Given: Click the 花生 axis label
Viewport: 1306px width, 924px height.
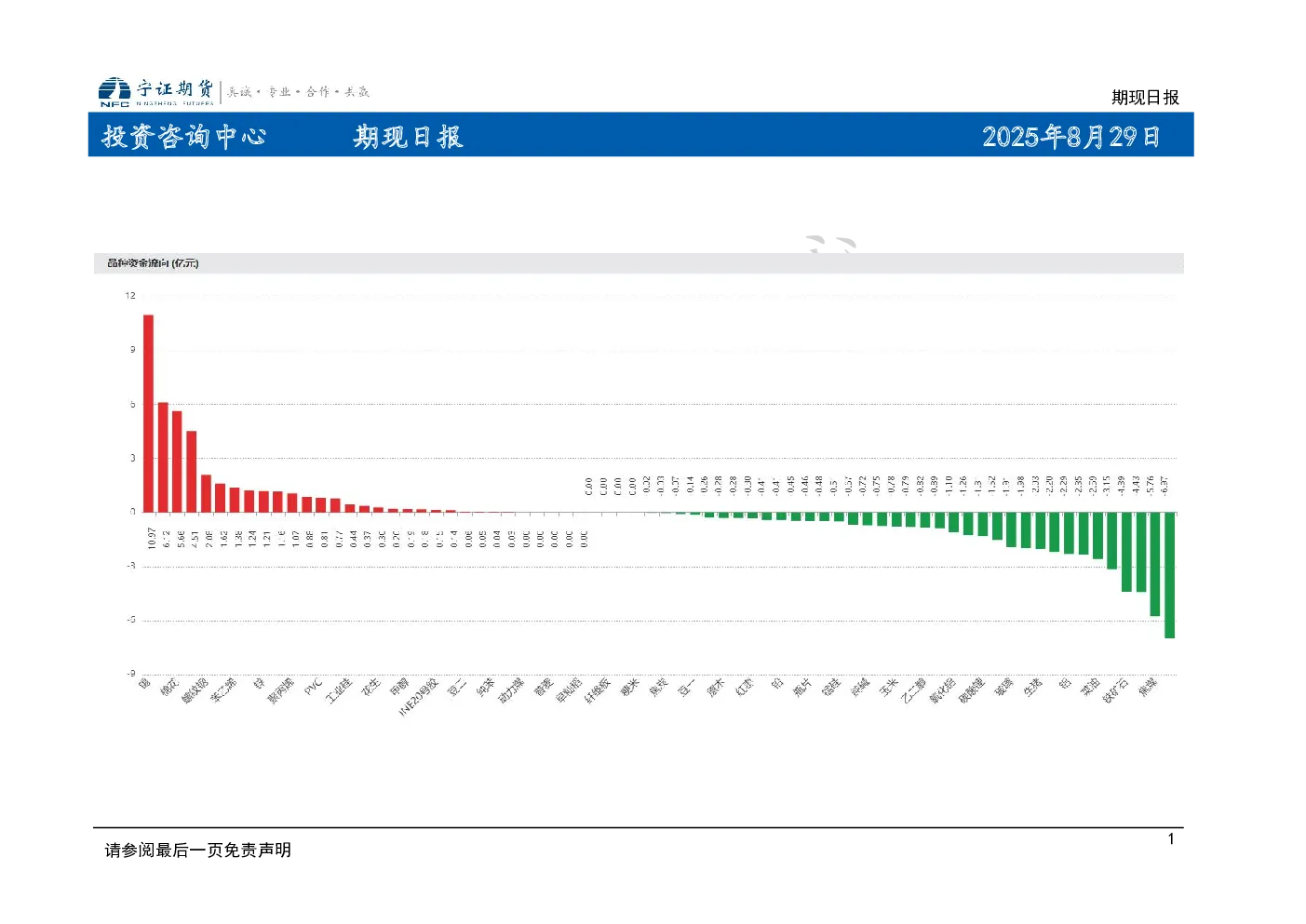Looking at the screenshot, I should 370,688.
